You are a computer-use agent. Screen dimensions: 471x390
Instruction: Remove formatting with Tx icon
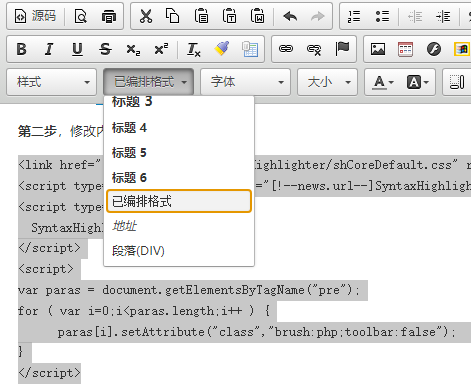coord(194,49)
